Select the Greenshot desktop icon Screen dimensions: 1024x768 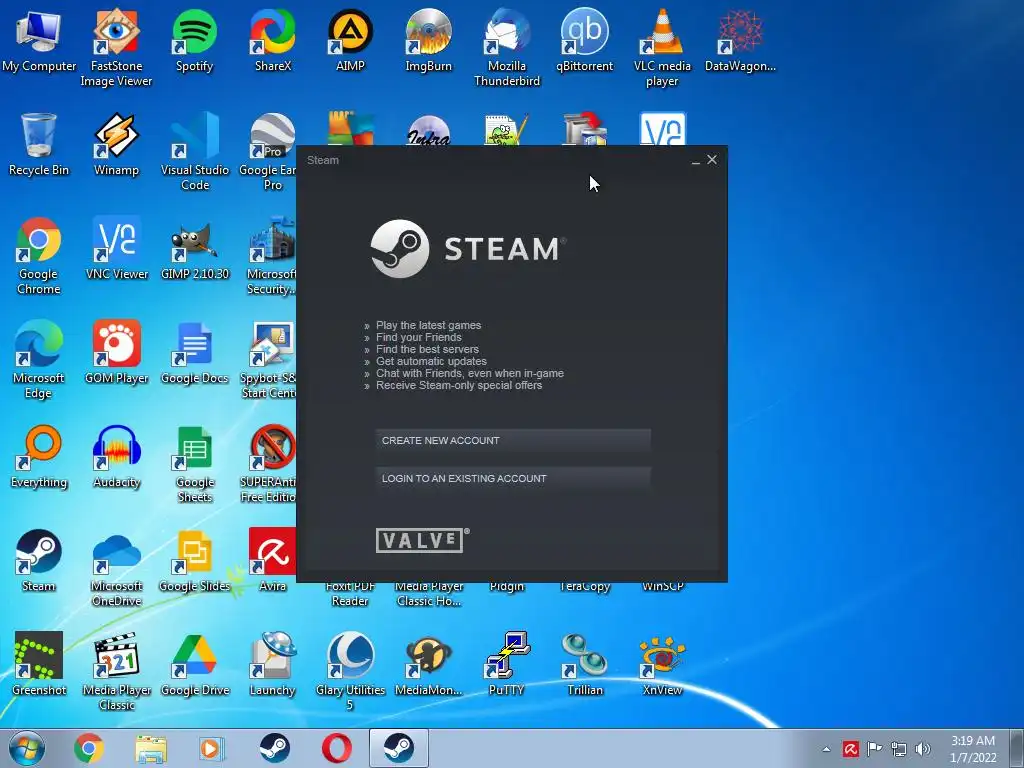pos(39,664)
